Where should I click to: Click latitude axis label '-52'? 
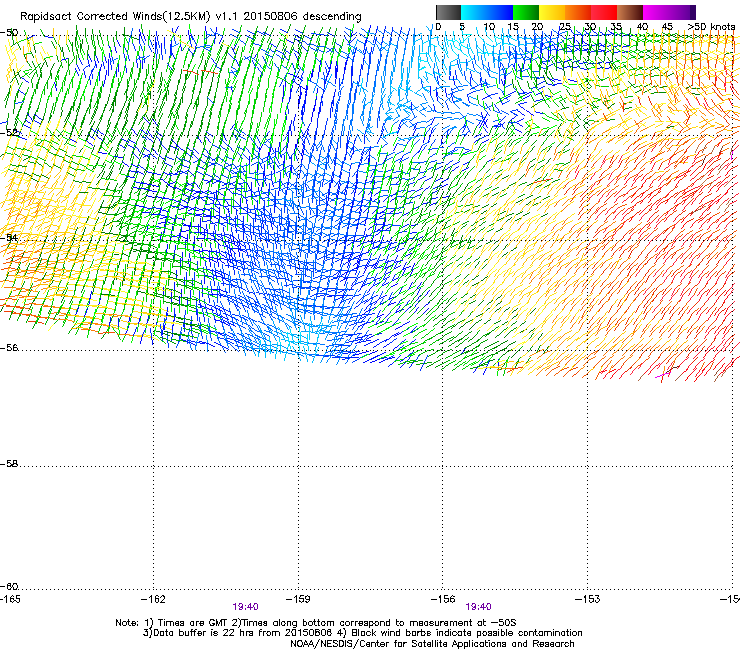(x=9, y=132)
